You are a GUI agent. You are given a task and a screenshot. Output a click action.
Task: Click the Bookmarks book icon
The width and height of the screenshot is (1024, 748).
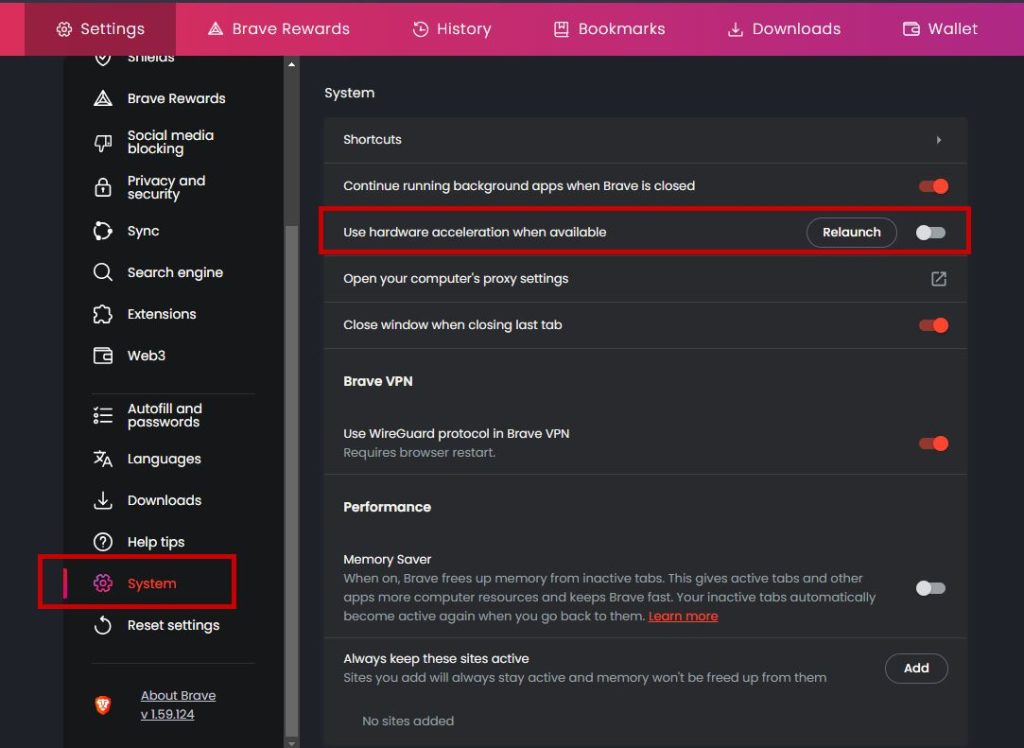click(x=561, y=29)
